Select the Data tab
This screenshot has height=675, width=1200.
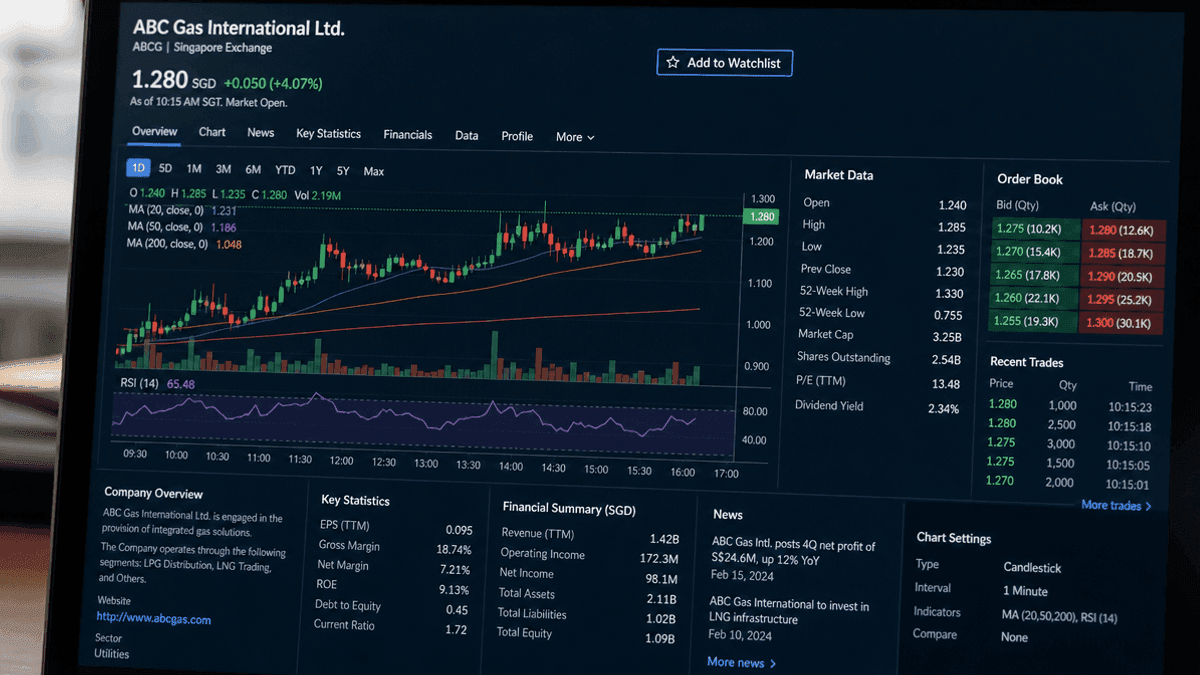[x=467, y=135]
